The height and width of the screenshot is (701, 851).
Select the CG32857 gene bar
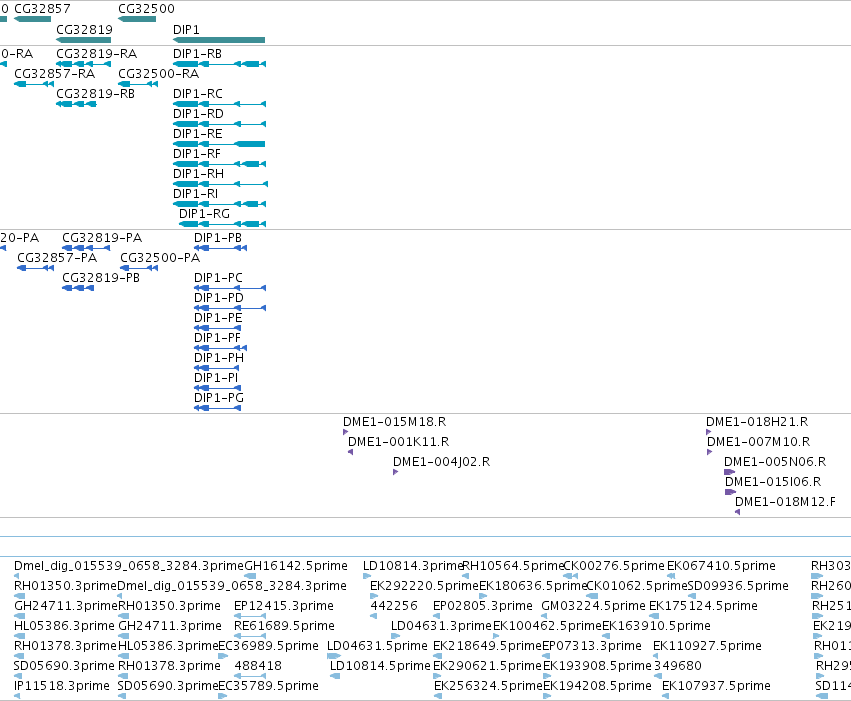tap(33, 19)
